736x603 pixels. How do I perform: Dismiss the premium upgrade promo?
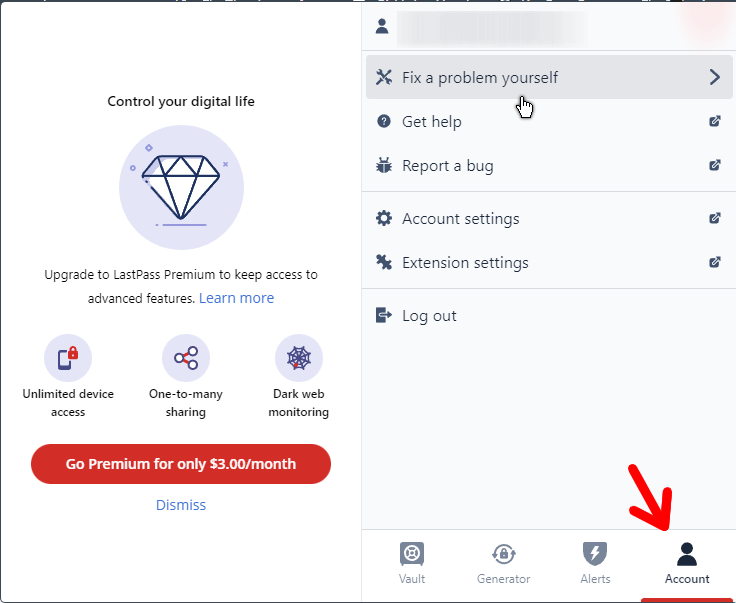point(181,505)
